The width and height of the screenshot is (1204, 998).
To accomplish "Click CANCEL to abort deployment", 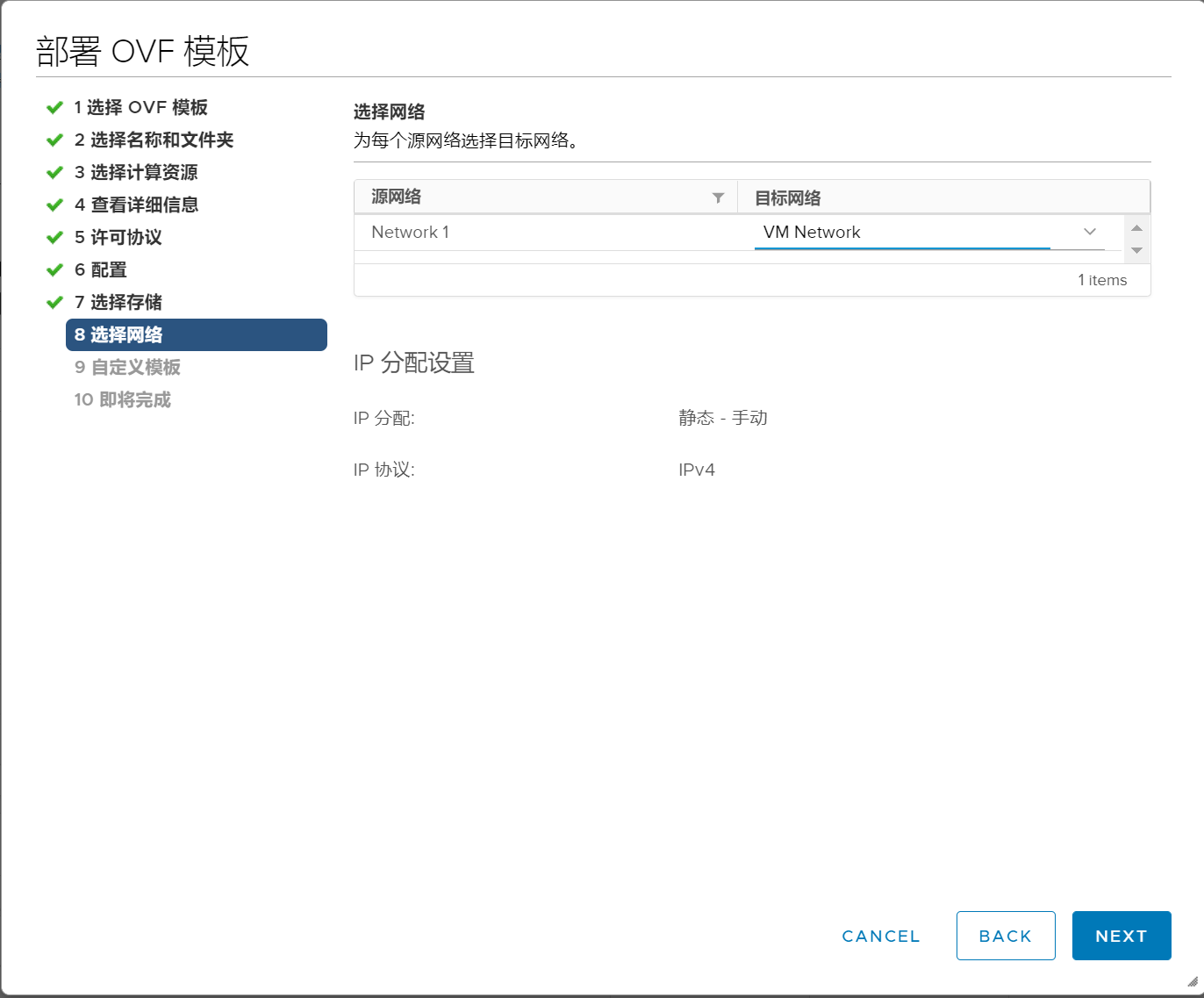I will 881,936.
